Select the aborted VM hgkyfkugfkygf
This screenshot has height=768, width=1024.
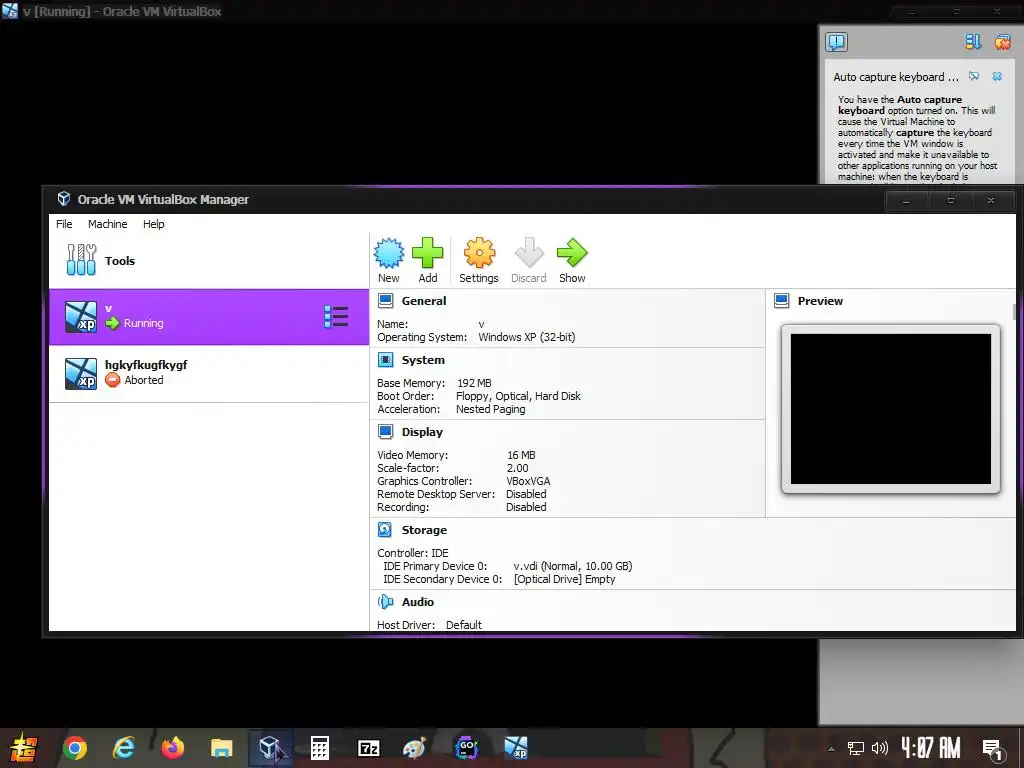(x=209, y=373)
